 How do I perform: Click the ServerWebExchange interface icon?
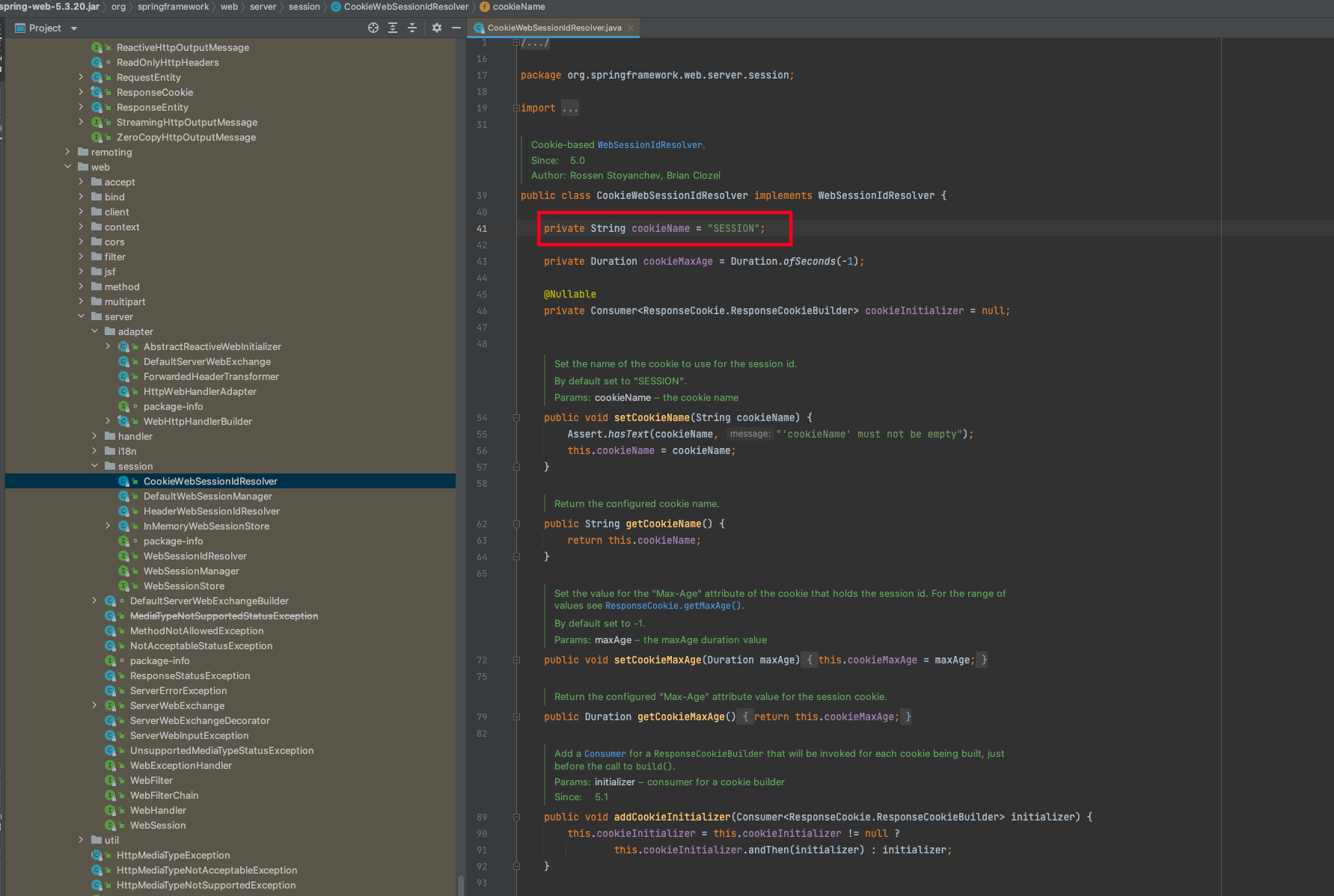pos(111,705)
